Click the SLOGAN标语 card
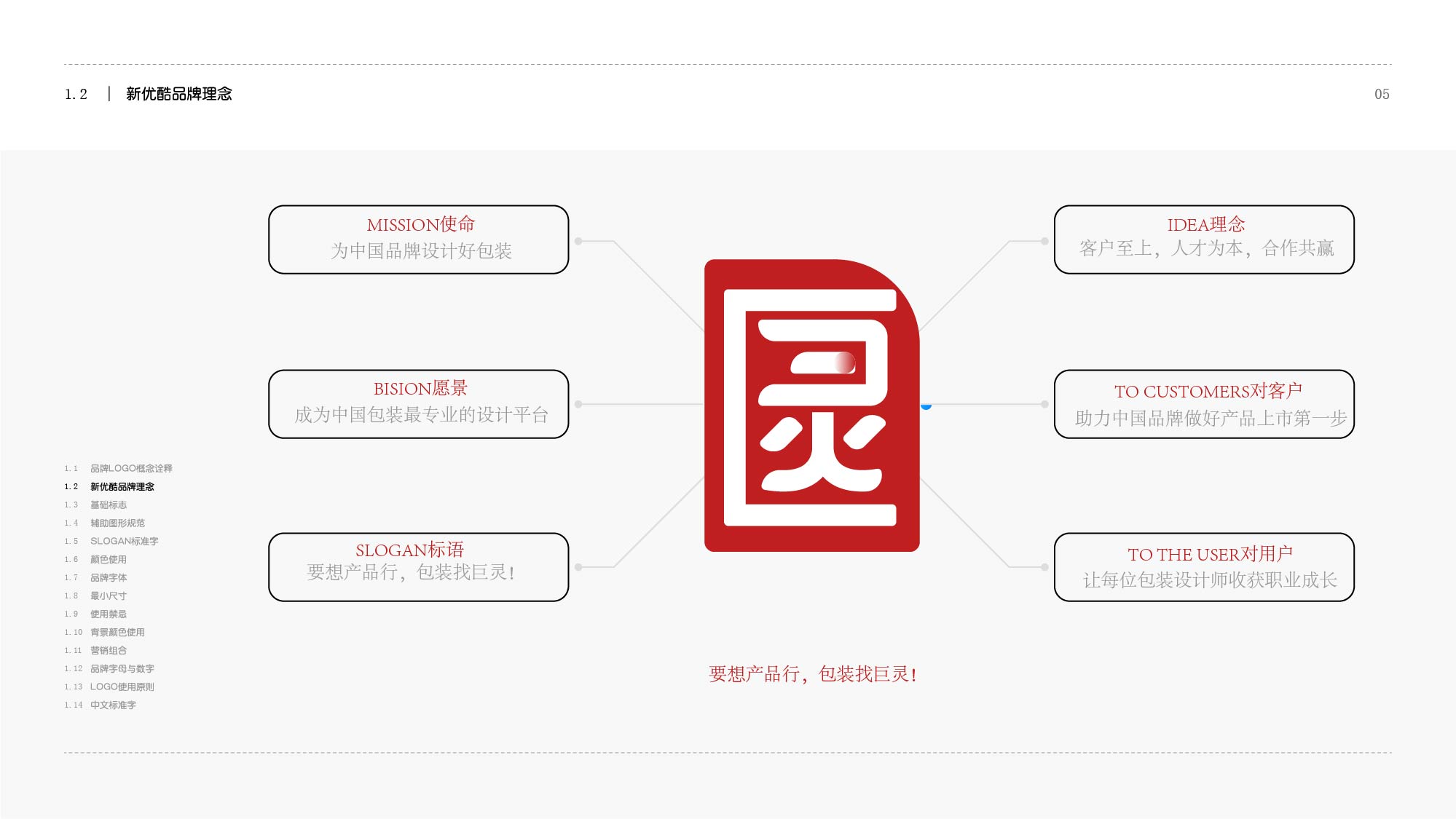Screen dimensions: 1456x819 (419, 568)
